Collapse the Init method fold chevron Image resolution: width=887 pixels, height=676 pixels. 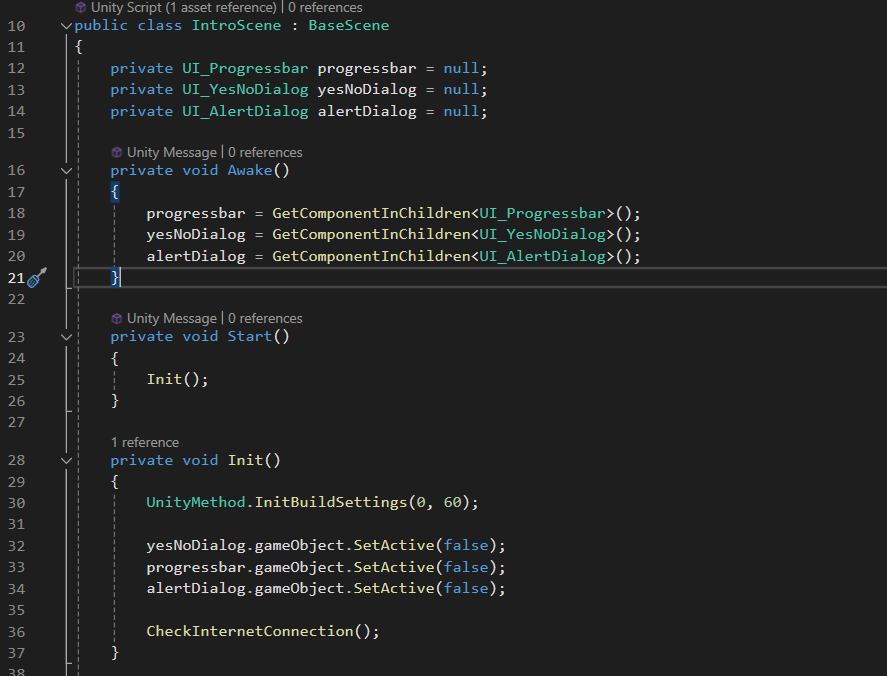coord(66,460)
